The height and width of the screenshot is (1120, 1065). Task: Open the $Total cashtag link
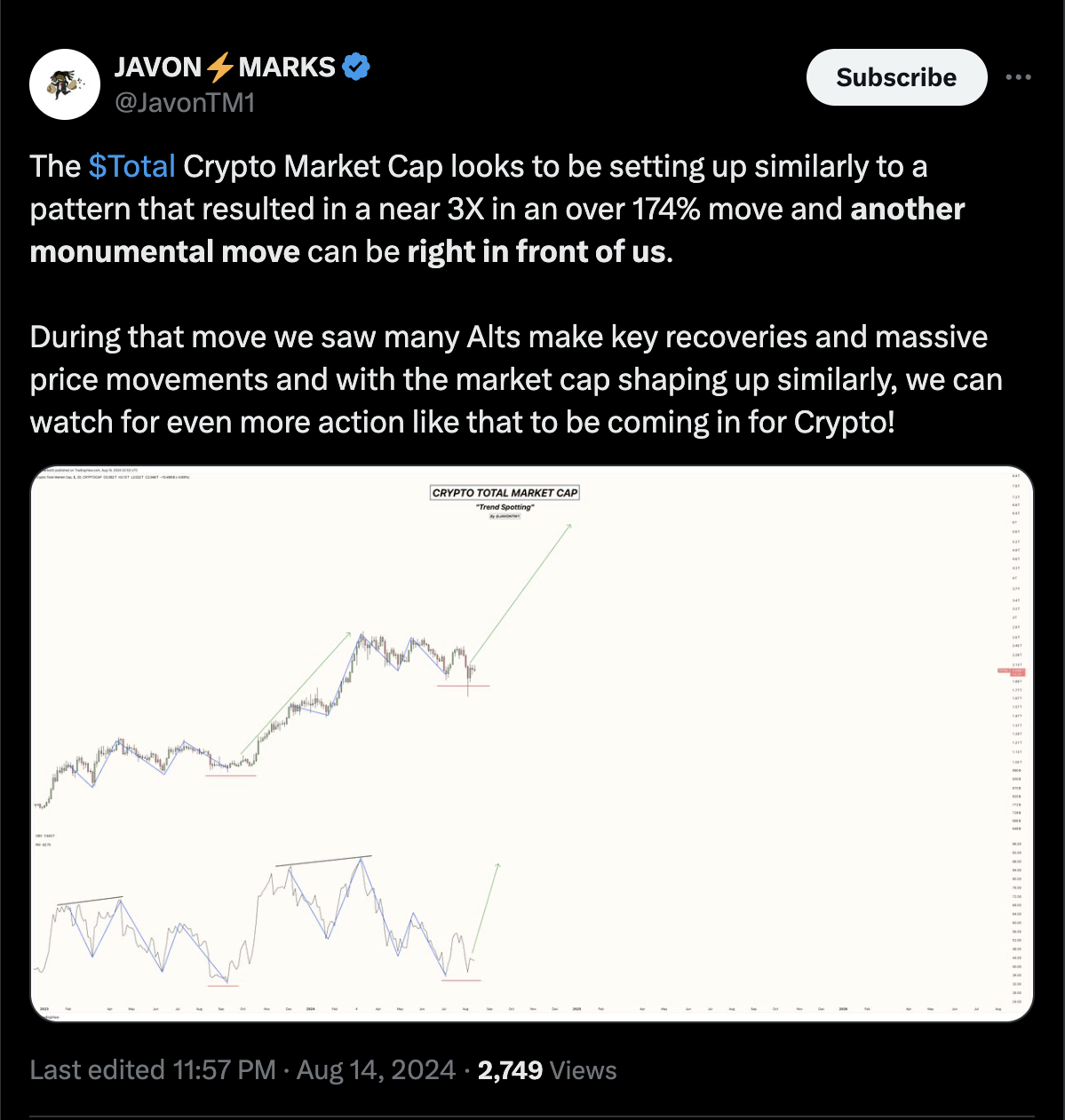pos(131,166)
